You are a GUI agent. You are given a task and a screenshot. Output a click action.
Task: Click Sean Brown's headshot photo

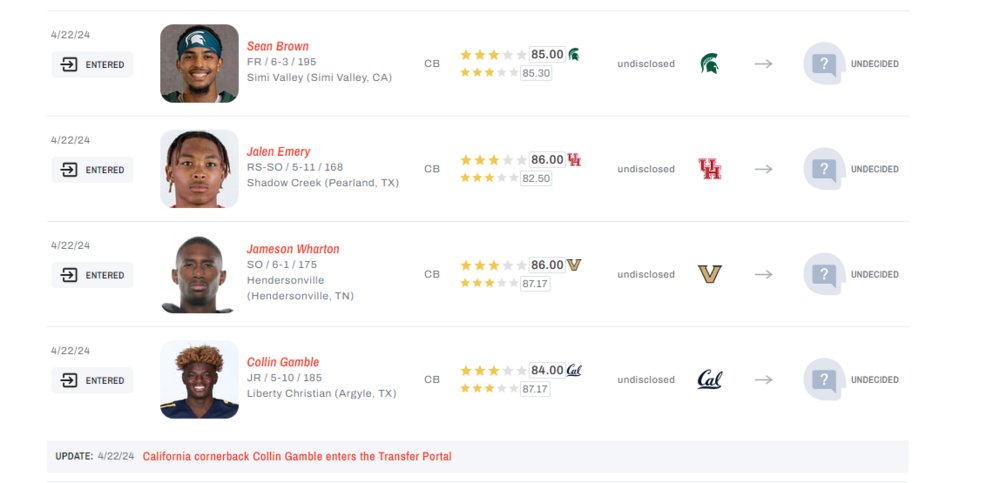199,64
